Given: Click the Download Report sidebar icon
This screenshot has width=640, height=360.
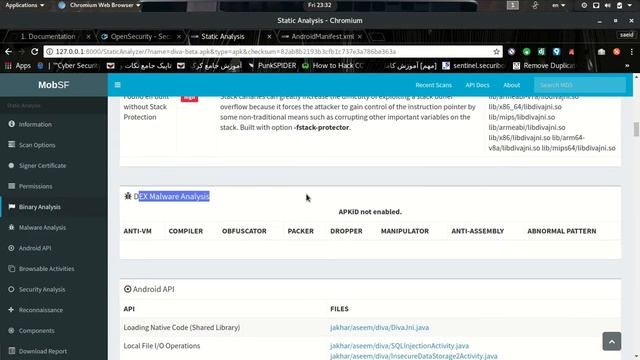Looking at the screenshot, I should point(11,351).
